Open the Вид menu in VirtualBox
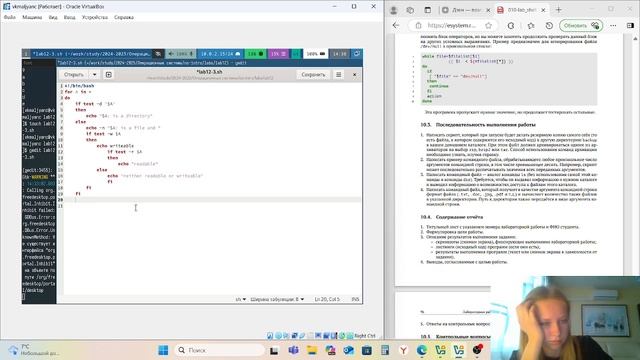Viewport: 640px width, 360px height. pyautogui.click(x=53, y=17)
